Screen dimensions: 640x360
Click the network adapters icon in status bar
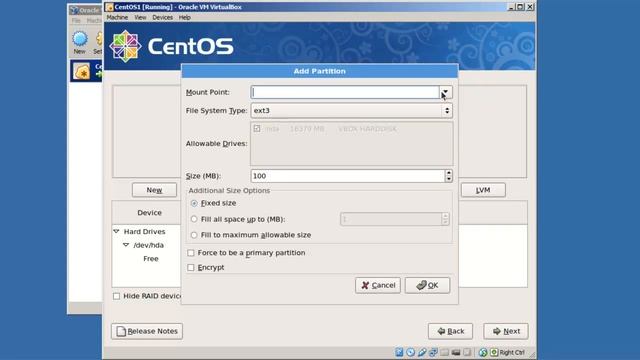433,352
